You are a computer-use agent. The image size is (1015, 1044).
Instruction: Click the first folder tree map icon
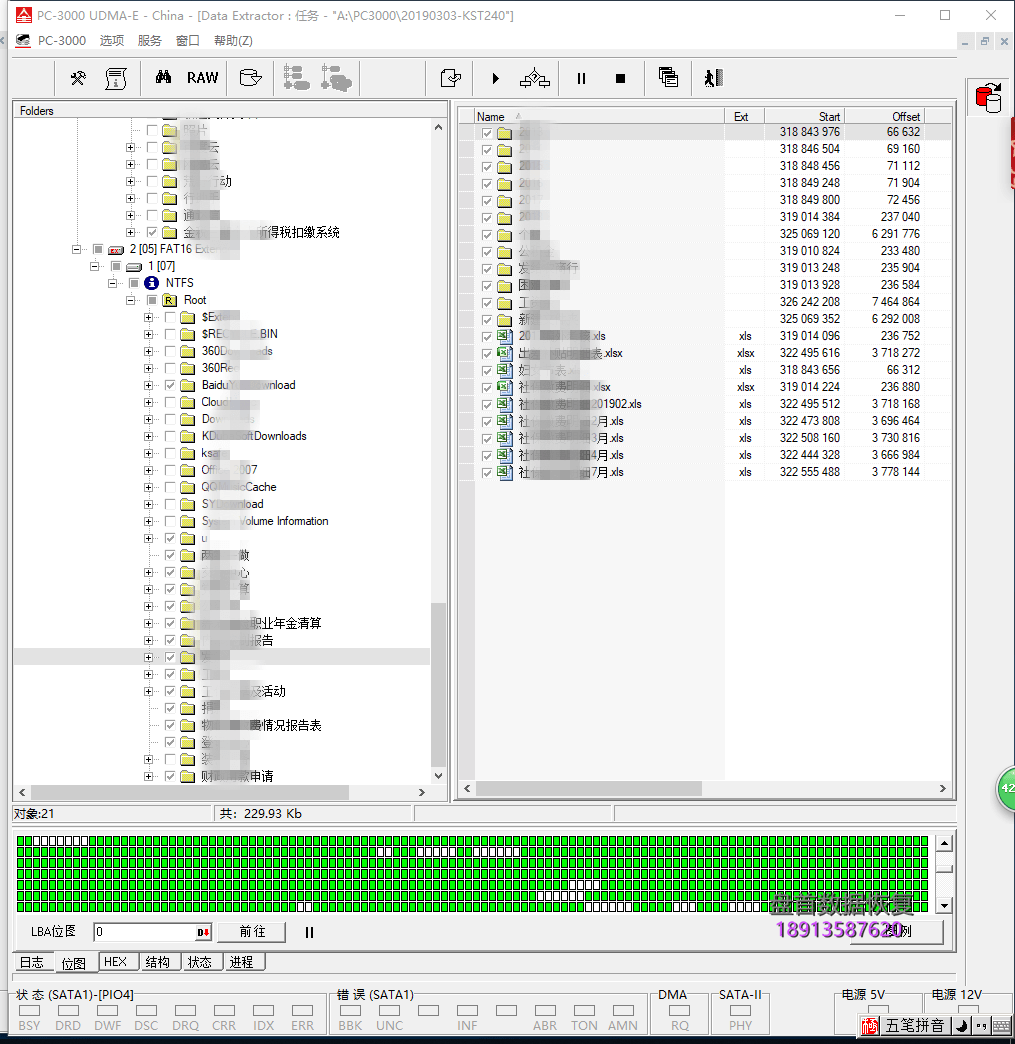(x=296, y=78)
